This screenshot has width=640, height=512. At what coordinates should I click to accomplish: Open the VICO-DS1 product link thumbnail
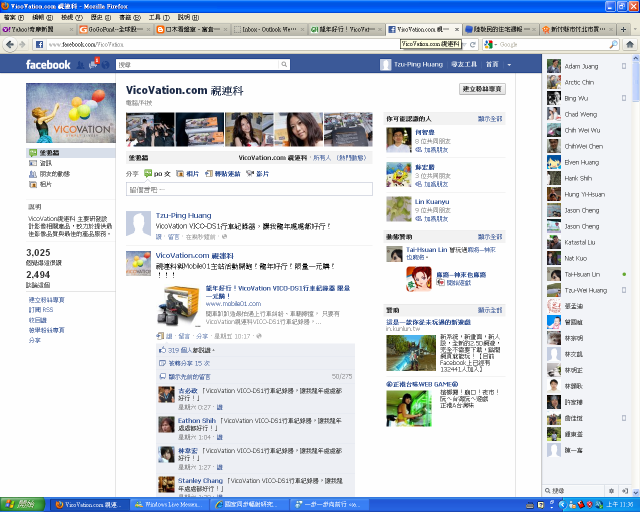179,306
